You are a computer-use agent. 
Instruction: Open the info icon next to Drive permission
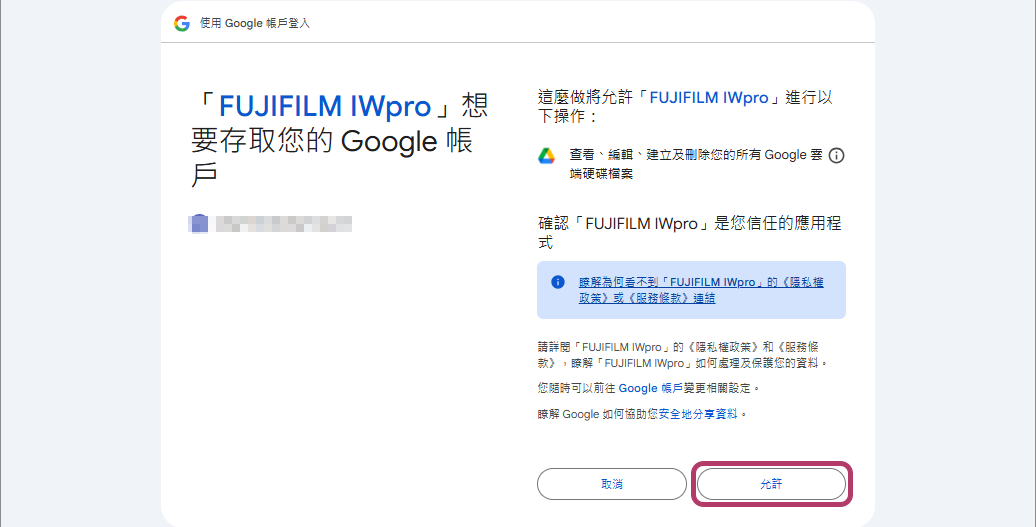[836, 156]
